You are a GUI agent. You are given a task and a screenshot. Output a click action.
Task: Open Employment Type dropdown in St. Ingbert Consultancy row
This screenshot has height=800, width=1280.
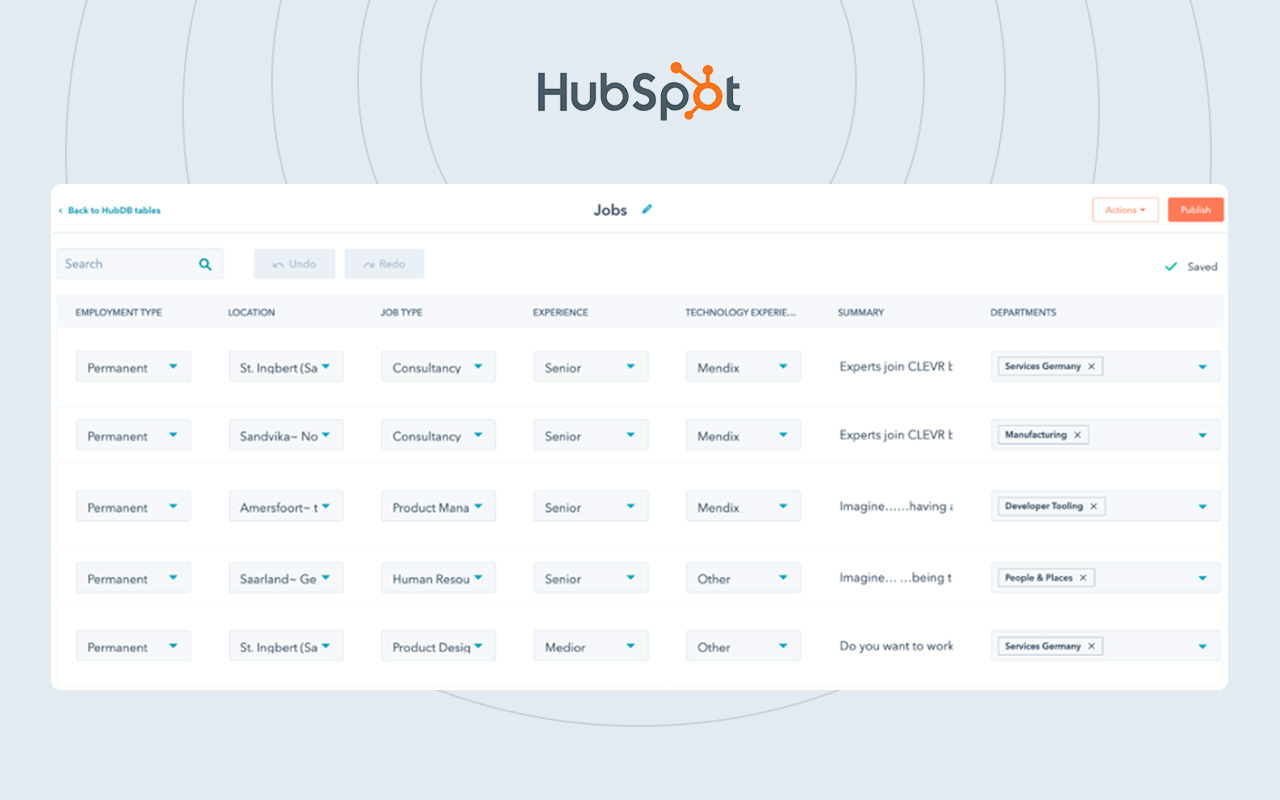tap(133, 367)
